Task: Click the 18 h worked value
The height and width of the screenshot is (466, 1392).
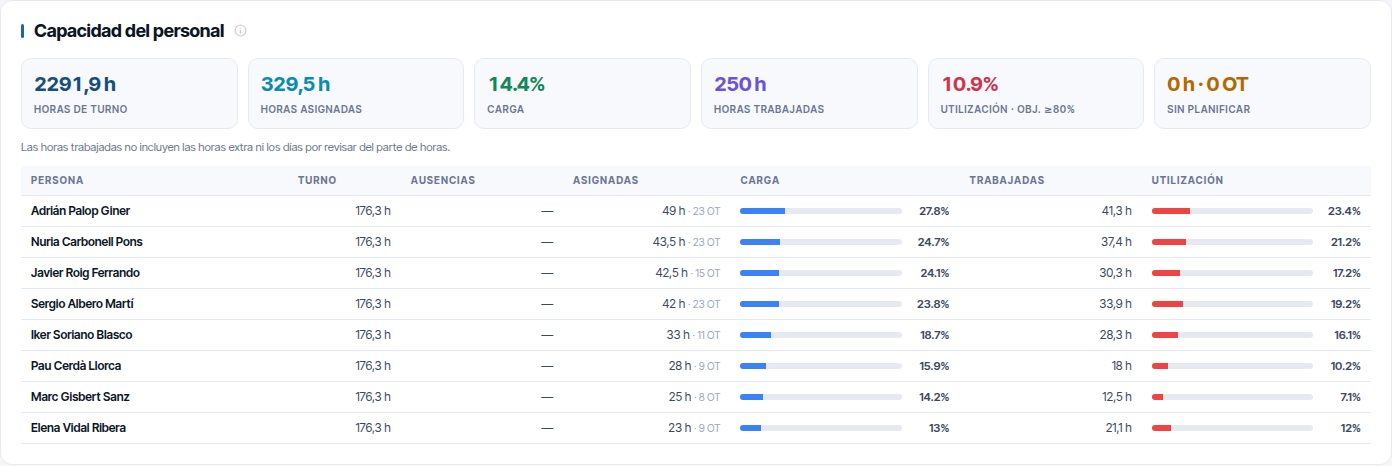Action: coord(1121,366)
